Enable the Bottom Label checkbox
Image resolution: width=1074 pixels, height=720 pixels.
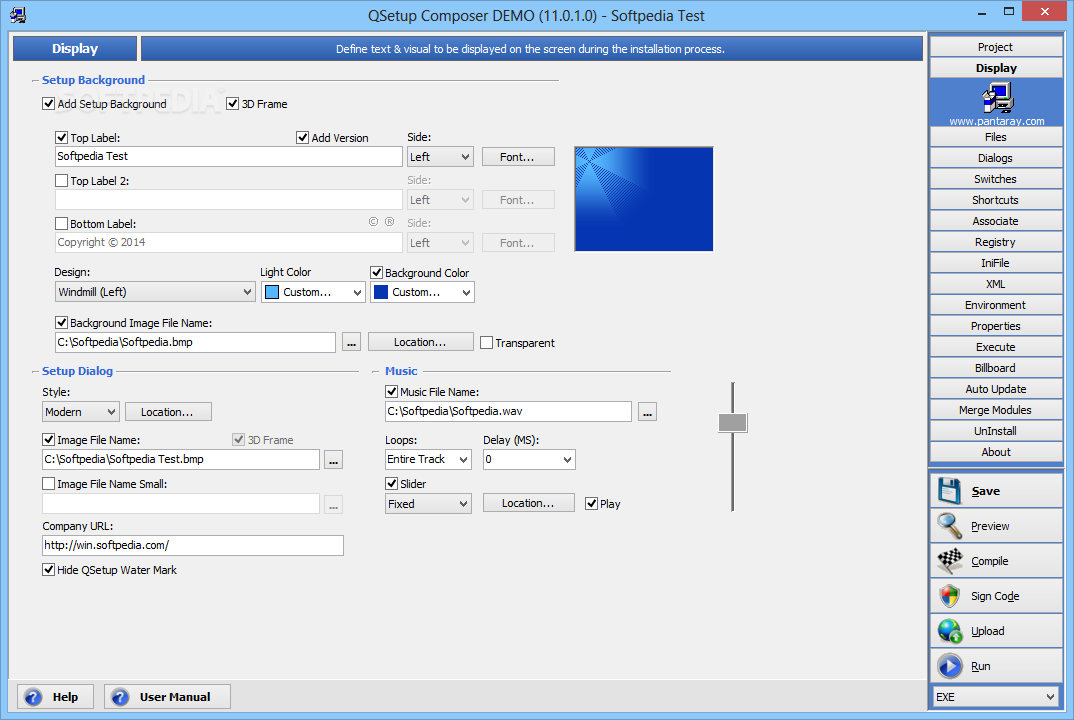click(x=61, y=223)
